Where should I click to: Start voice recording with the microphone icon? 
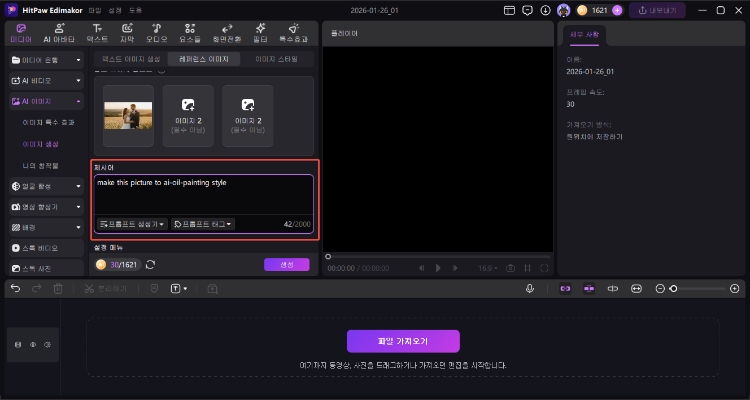tap(529, 289)
